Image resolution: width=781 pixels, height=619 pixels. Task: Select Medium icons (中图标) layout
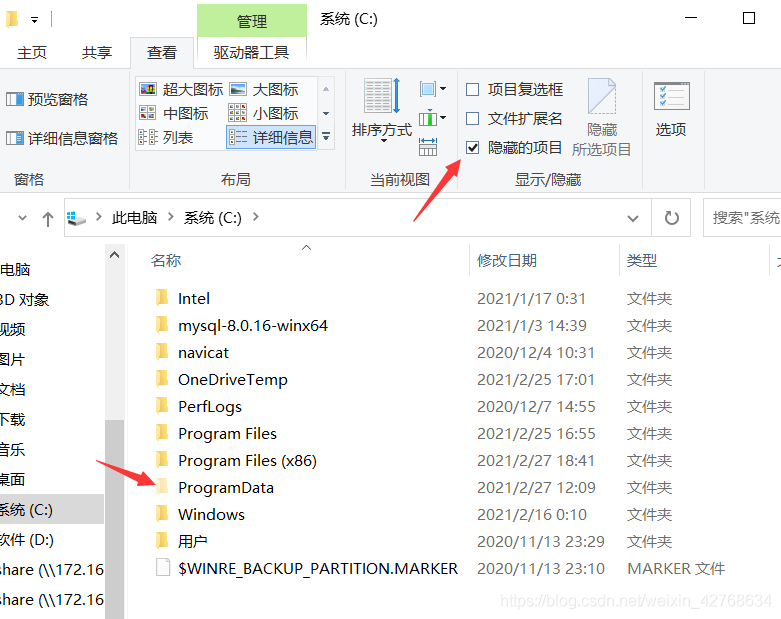173,113
